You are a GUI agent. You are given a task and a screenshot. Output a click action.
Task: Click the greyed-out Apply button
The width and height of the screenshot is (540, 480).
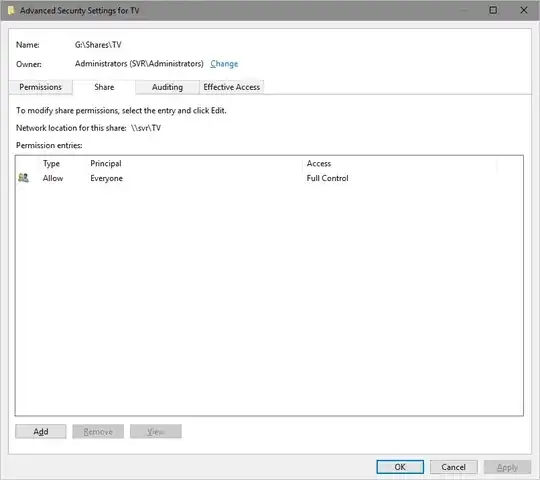tap(507, 467)
